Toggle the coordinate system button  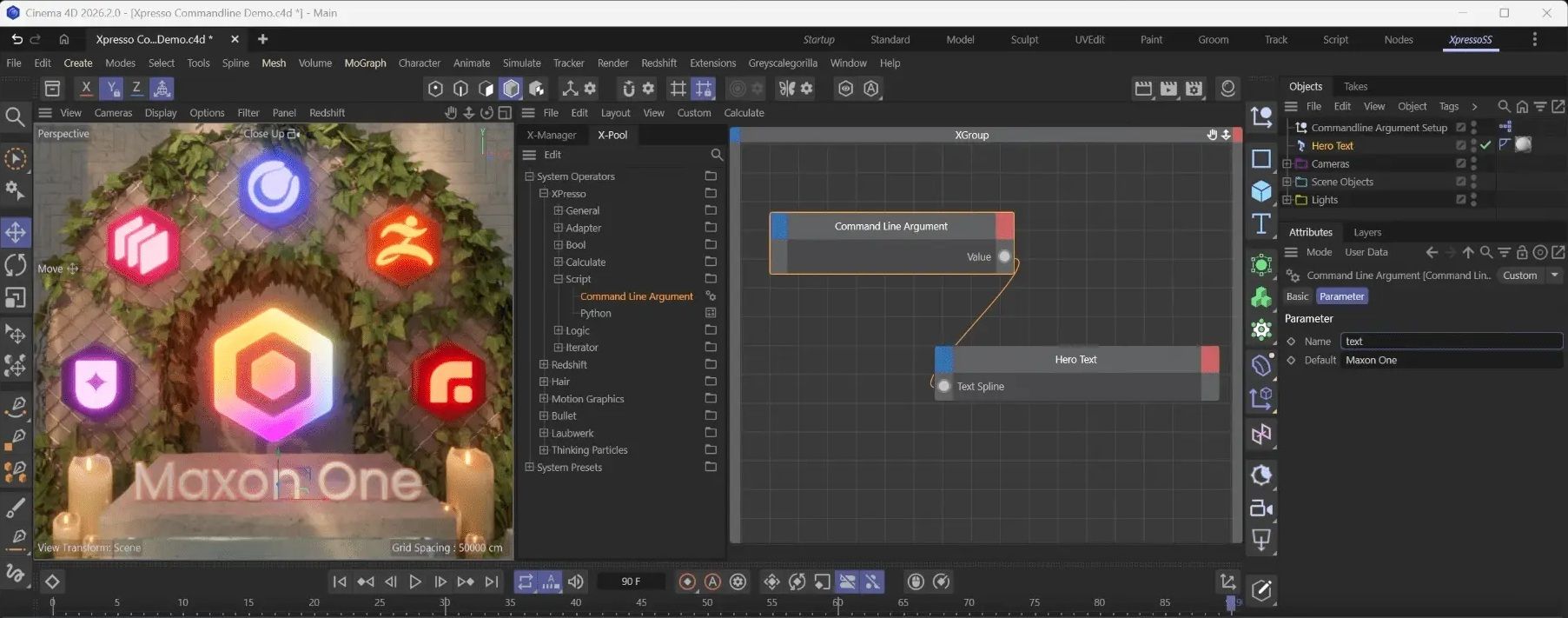[162, 88]
